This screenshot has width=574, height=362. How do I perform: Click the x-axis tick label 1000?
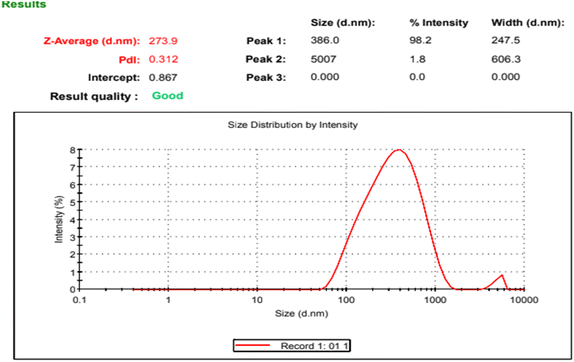coord(435,301)
